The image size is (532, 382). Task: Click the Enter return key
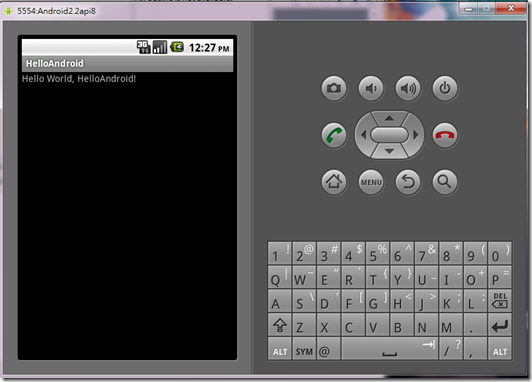coord(499,325)
